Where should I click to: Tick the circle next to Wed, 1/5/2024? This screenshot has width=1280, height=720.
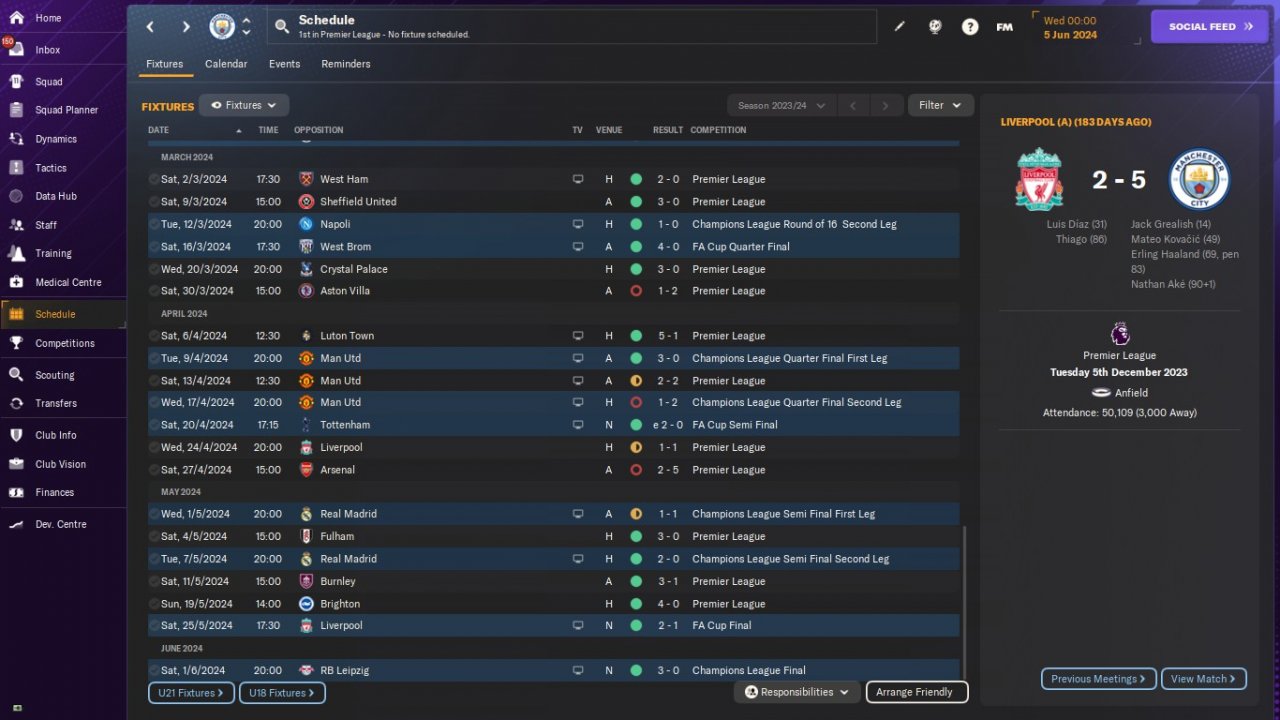154,514
